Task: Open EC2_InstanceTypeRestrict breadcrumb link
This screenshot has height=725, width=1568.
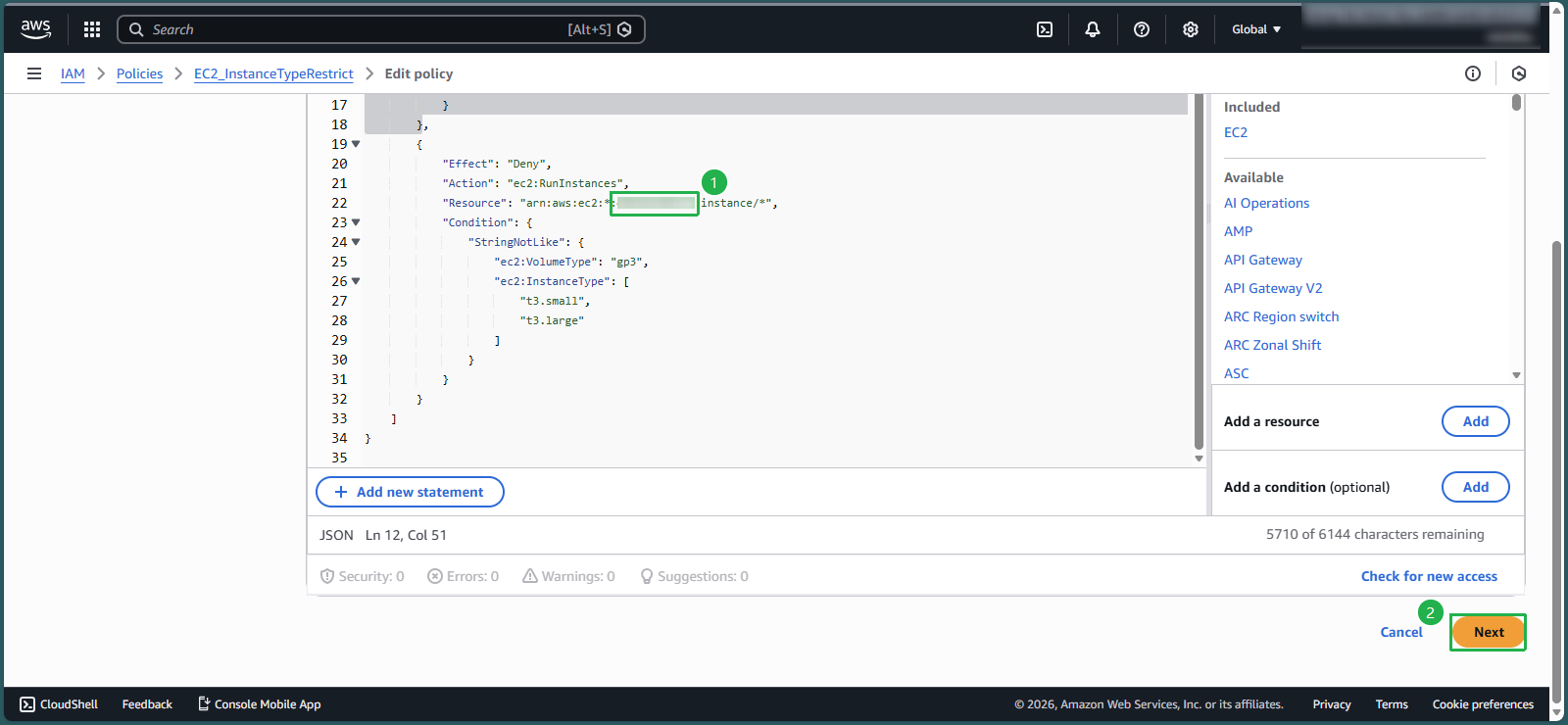Action: click(273, 73)
